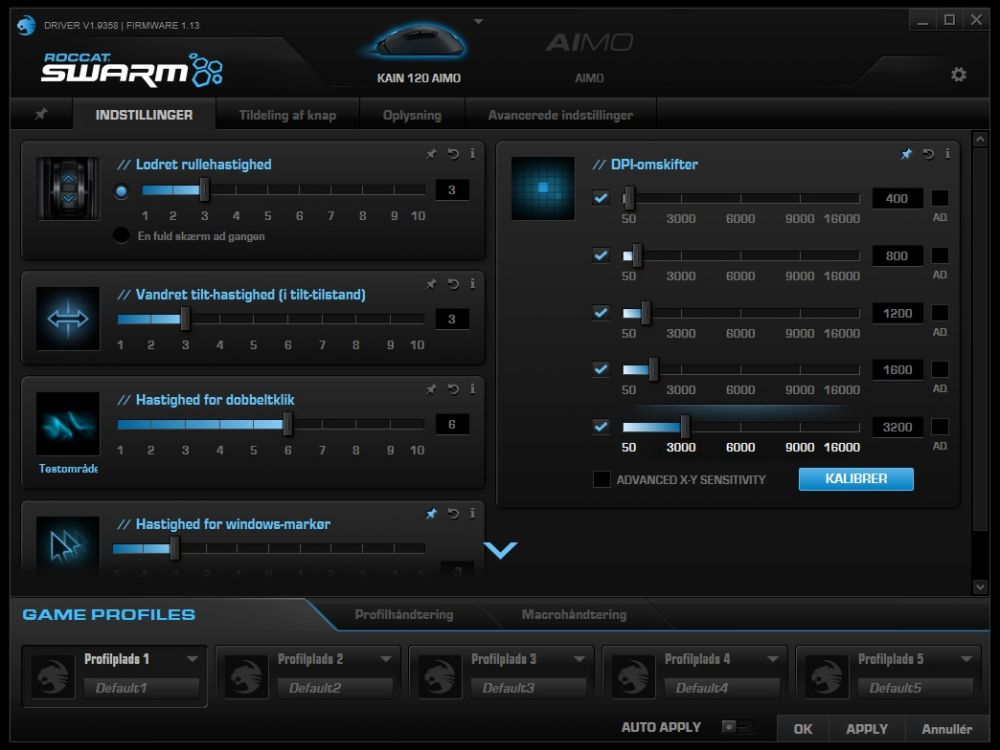This screenshot has width=1000, height=750.
Task: Enable Advanced X-Y Sensitivity checkbox
Action: [601, 479]
